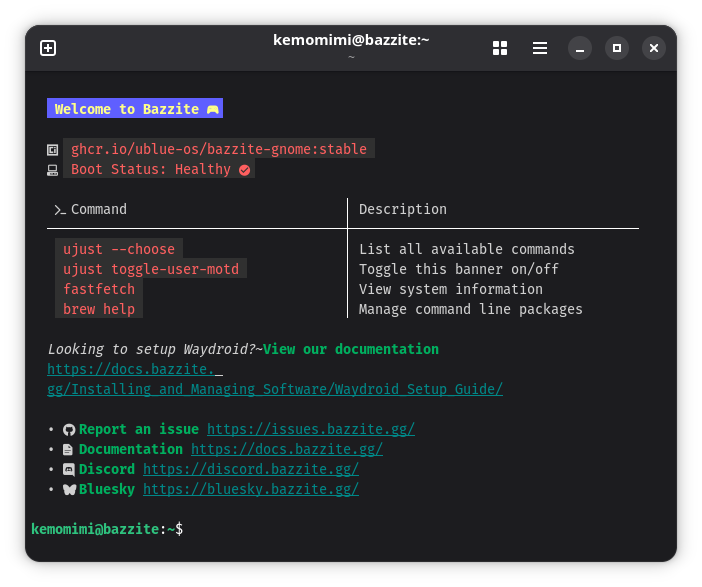This screenshot has width=702, height=587.
Task: Click the red Healthy boot status checkmark
Action: tap(244, 170)
